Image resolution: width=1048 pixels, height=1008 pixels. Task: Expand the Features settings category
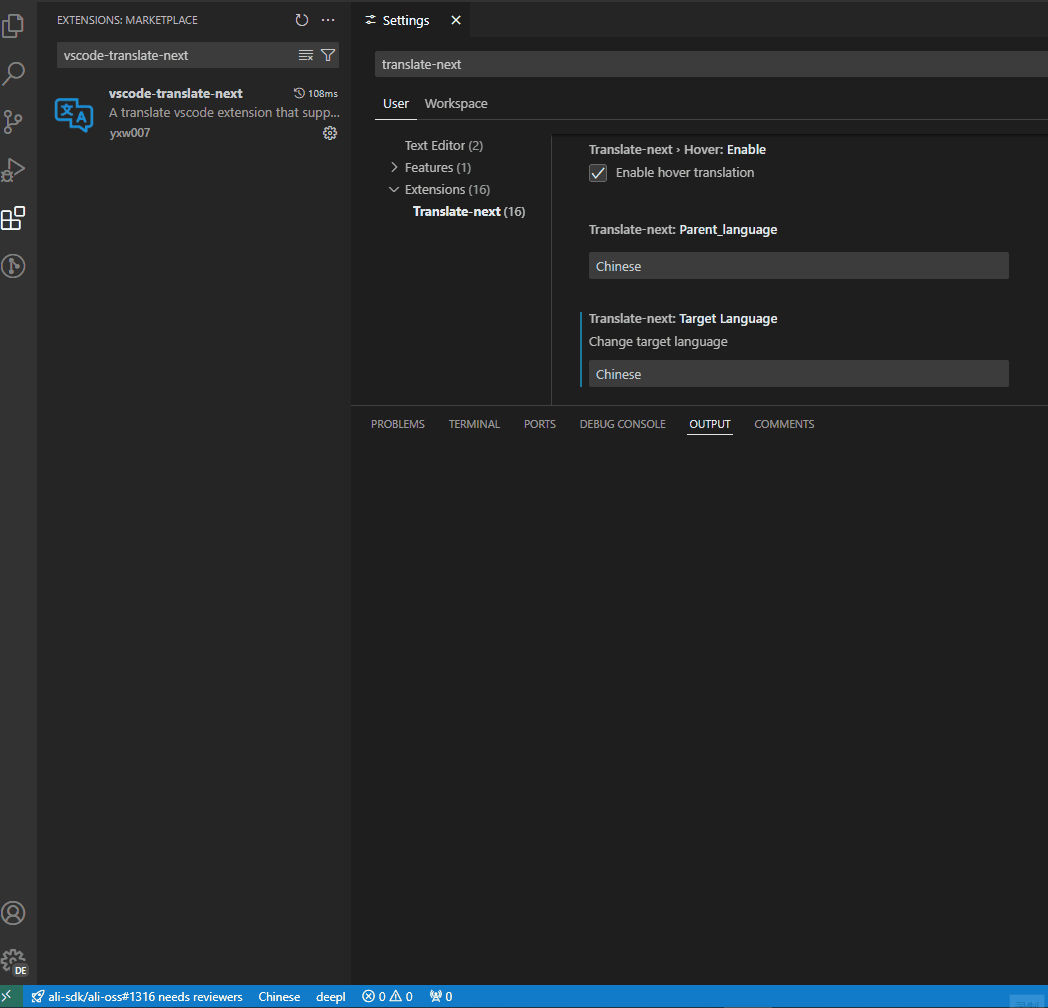394,167
